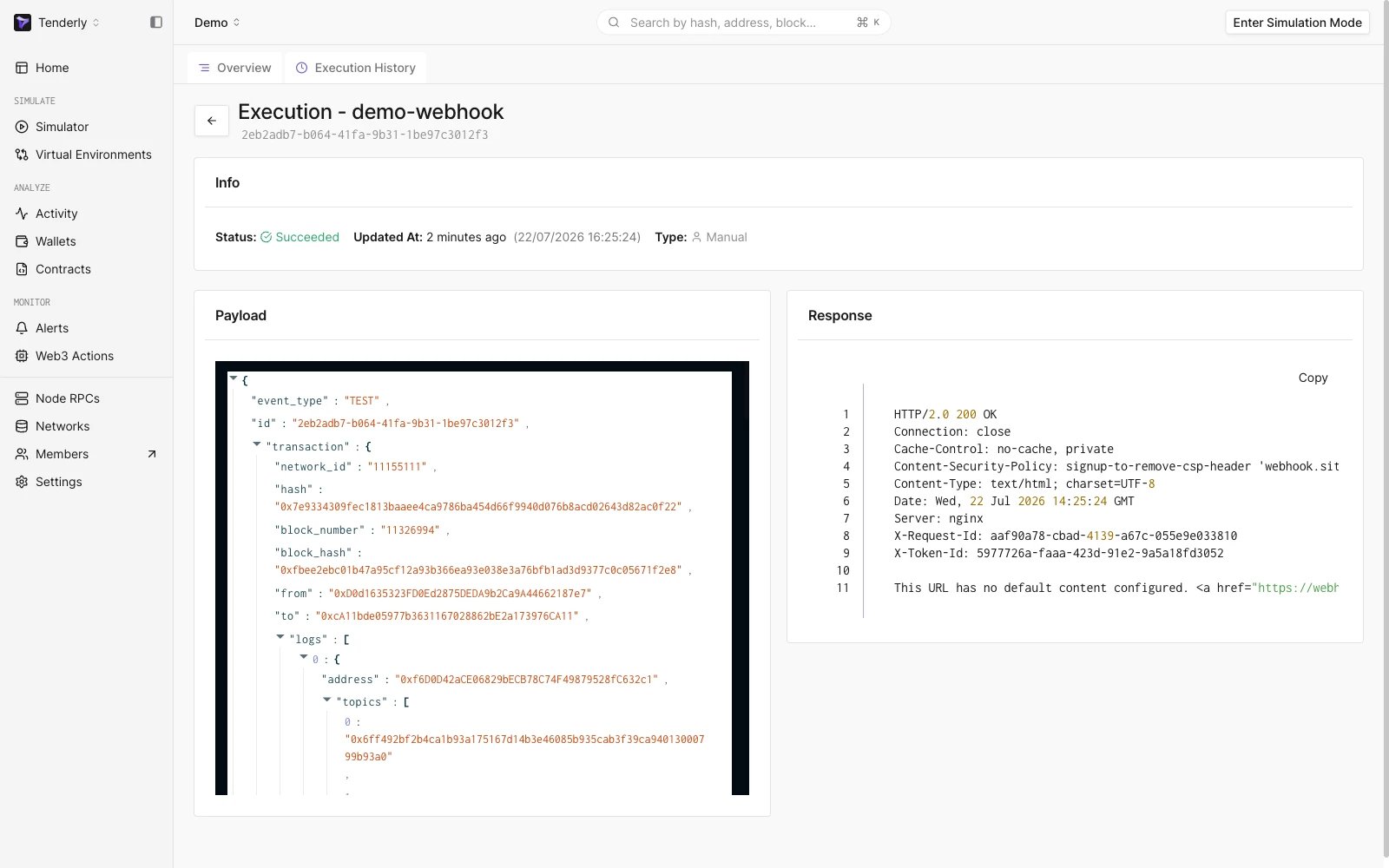Screen dimensions: 1389x868
Task: Click the Tenderly logo icon
Action: click(x=23, y=23)
